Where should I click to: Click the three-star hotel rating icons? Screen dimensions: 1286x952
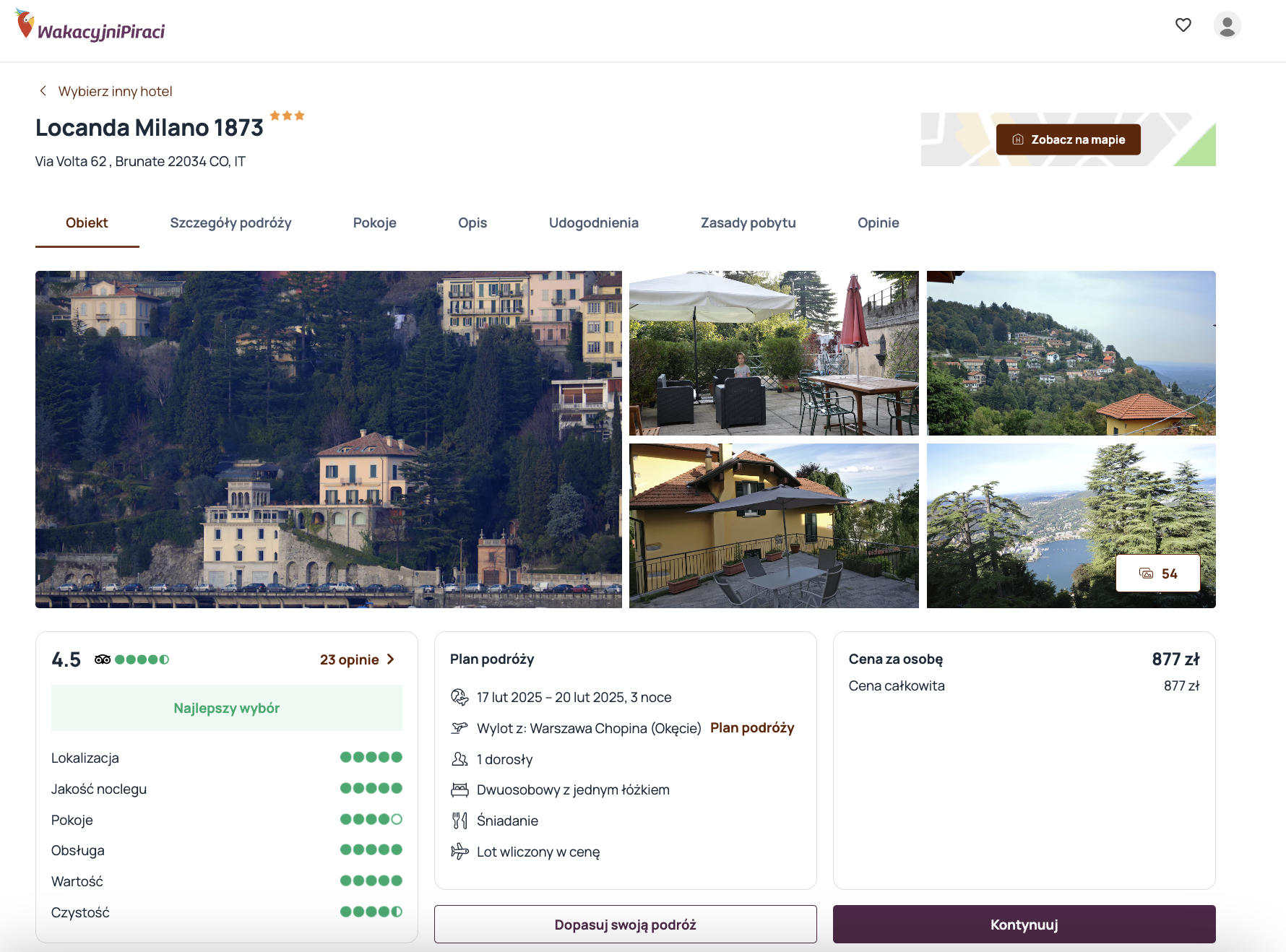point(288,116)
